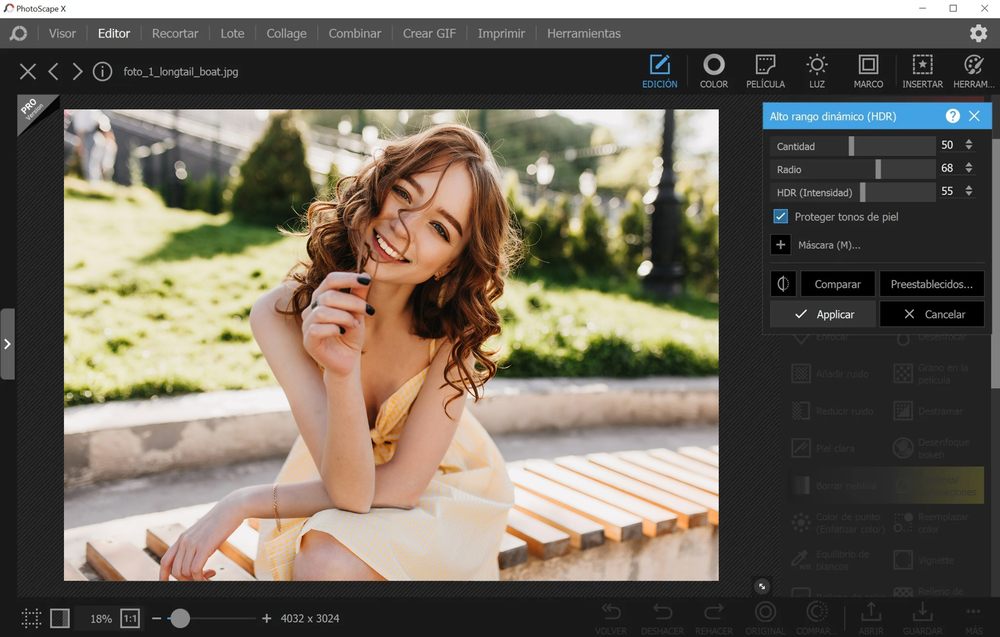Expand the Máscara (M) option
Image resolution: width=1000 pixels, height=637 pixels.
coord(781,245)
